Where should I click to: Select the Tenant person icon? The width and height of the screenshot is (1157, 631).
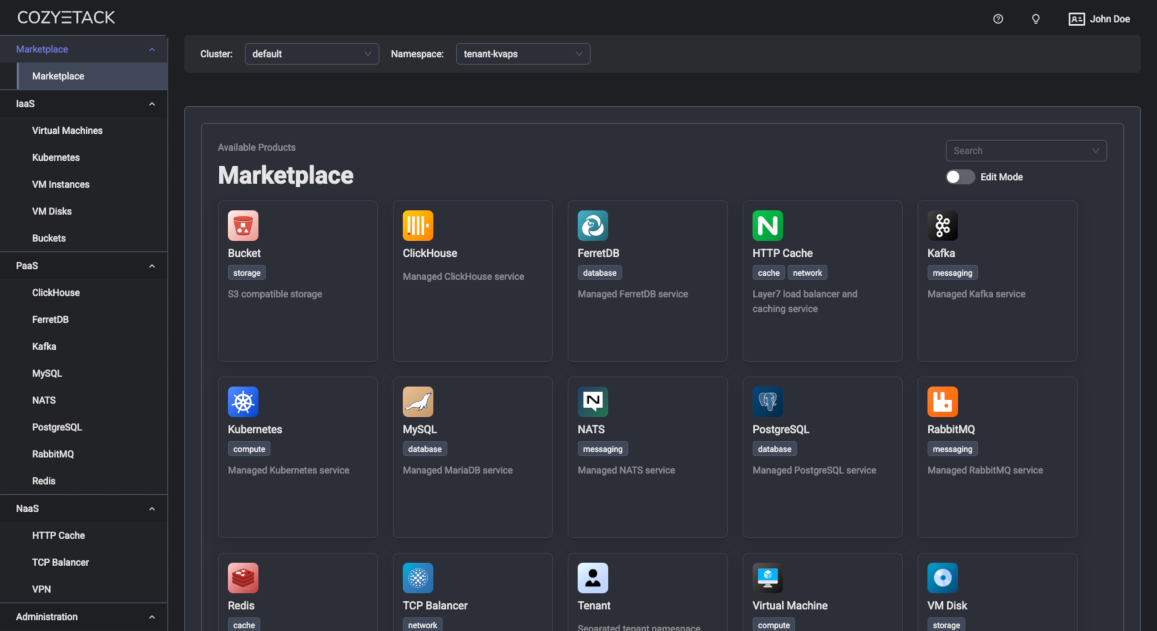593,578
